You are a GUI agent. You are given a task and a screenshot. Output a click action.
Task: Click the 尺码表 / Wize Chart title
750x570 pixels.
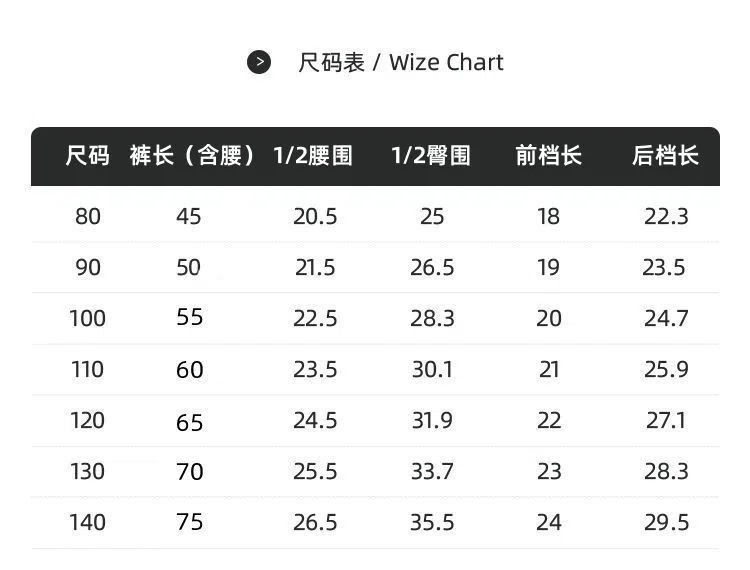click(400, 62)
